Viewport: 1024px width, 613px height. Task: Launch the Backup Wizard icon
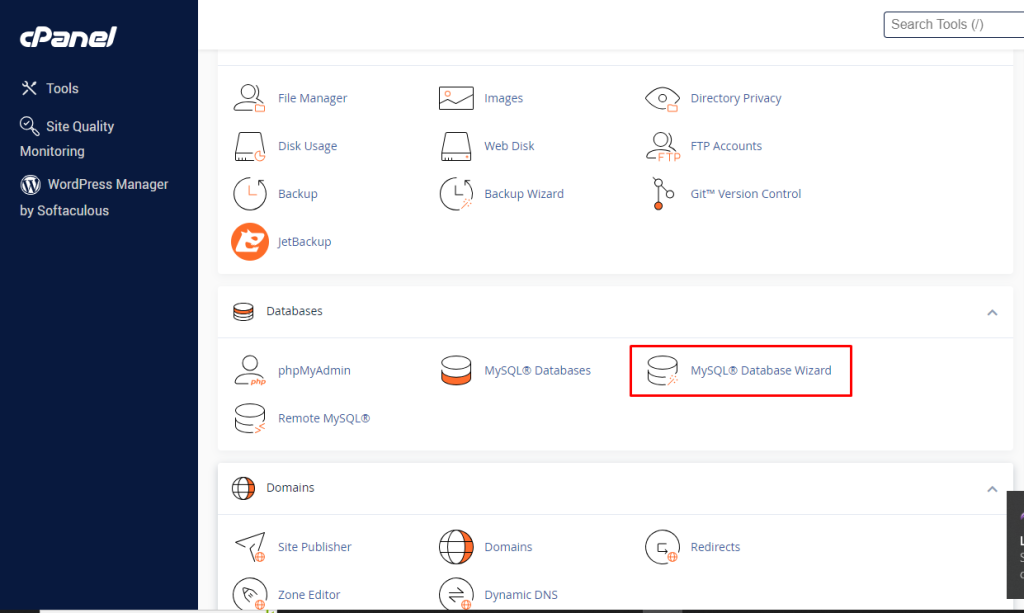(456, 193)
